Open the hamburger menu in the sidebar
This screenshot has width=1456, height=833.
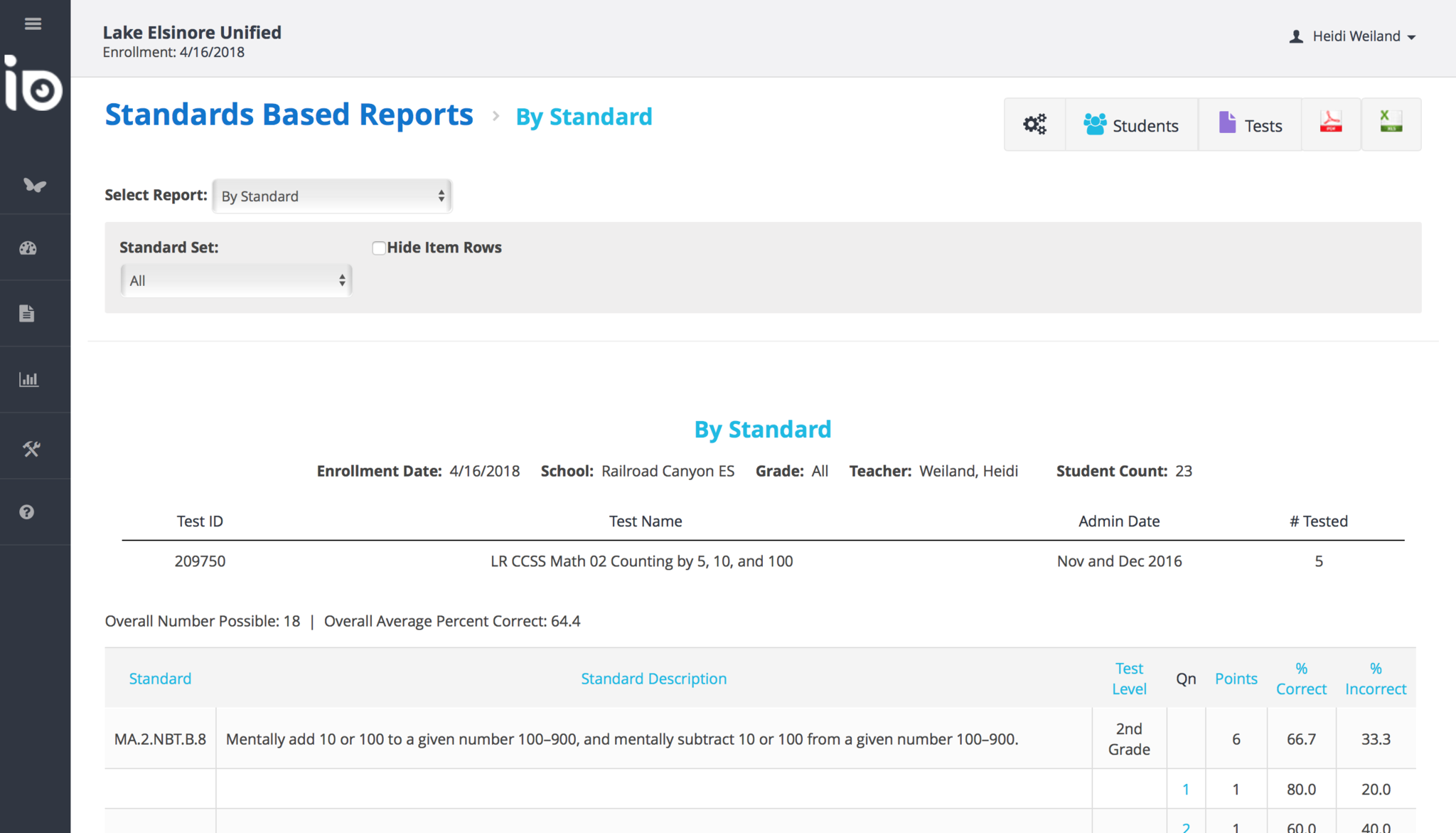(33, 24)
